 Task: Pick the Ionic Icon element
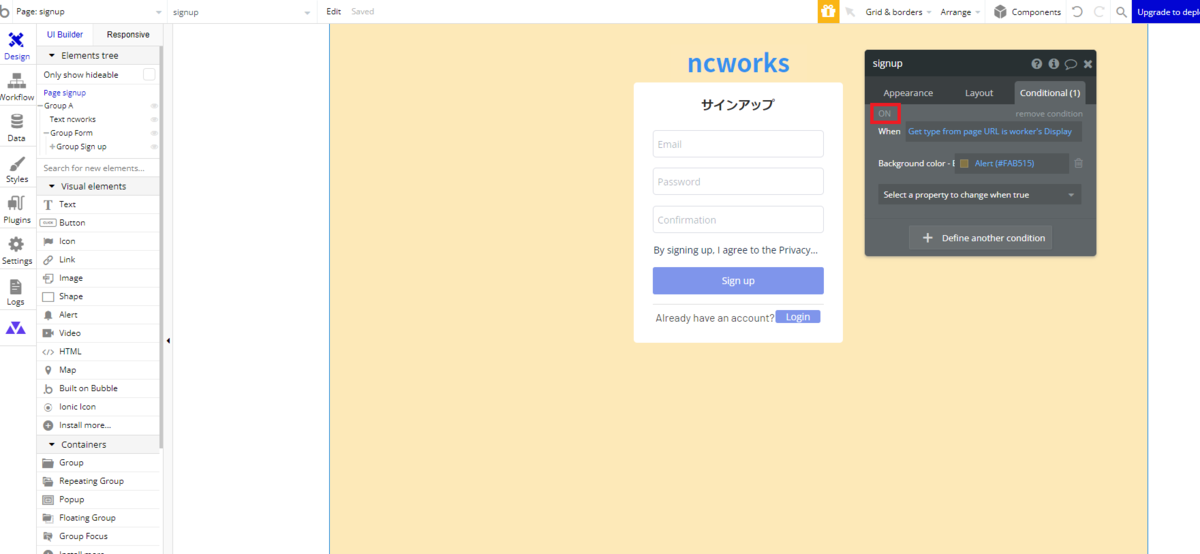click(98, 407)
